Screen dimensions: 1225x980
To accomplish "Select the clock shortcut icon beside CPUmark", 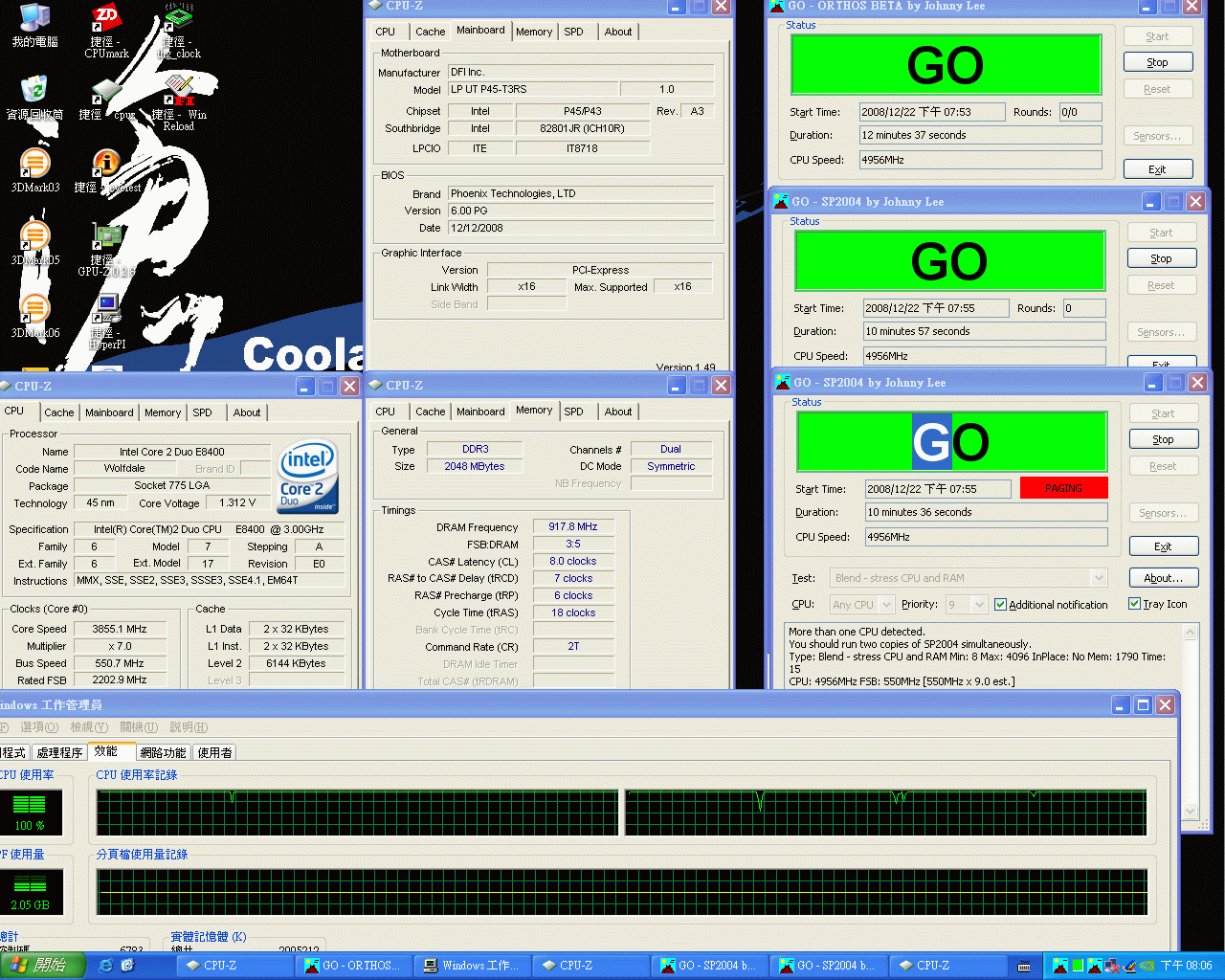I will click(x=179, y=32).
